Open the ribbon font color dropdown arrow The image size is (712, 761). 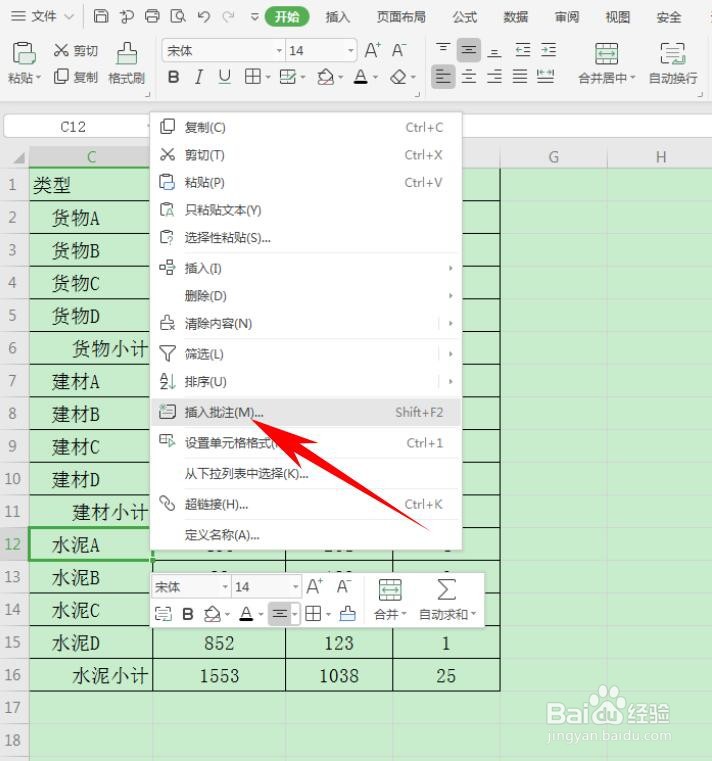[375, 77]
